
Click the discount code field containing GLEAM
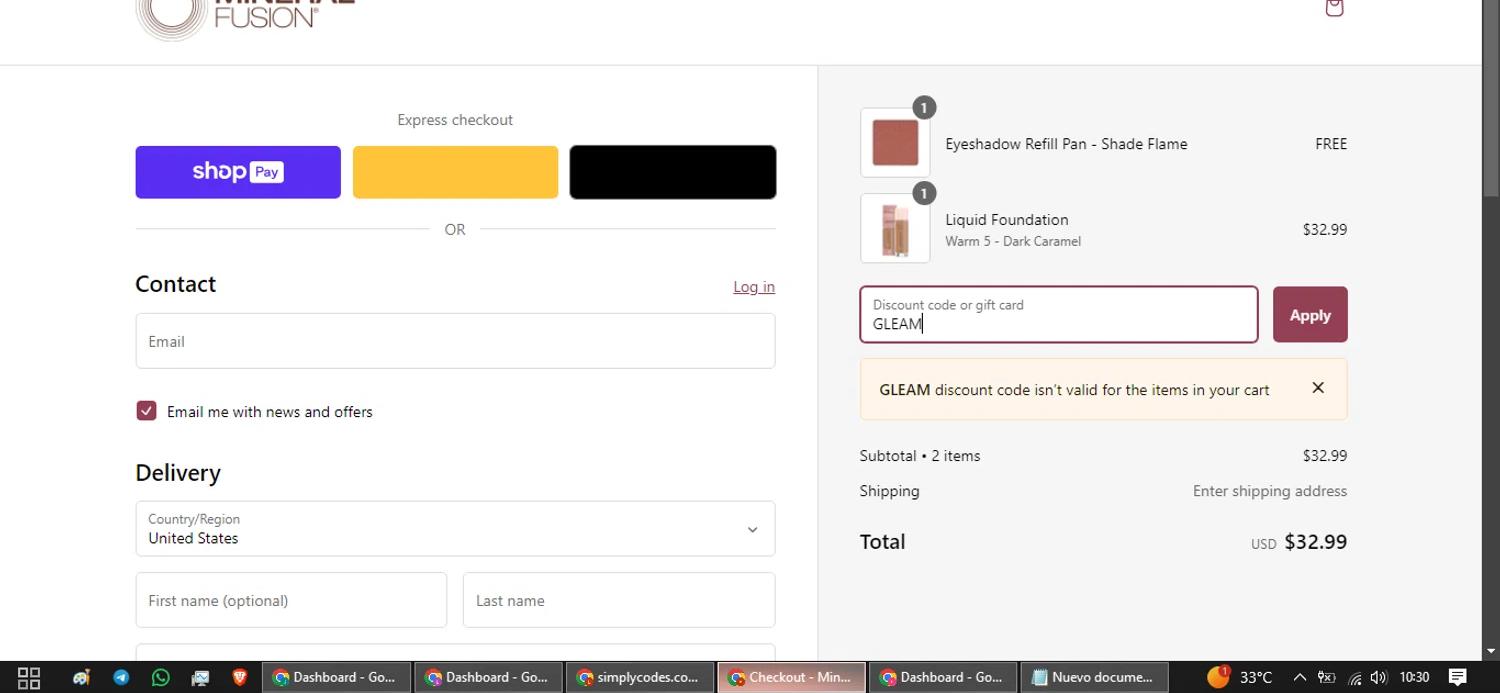(1059, 314)
